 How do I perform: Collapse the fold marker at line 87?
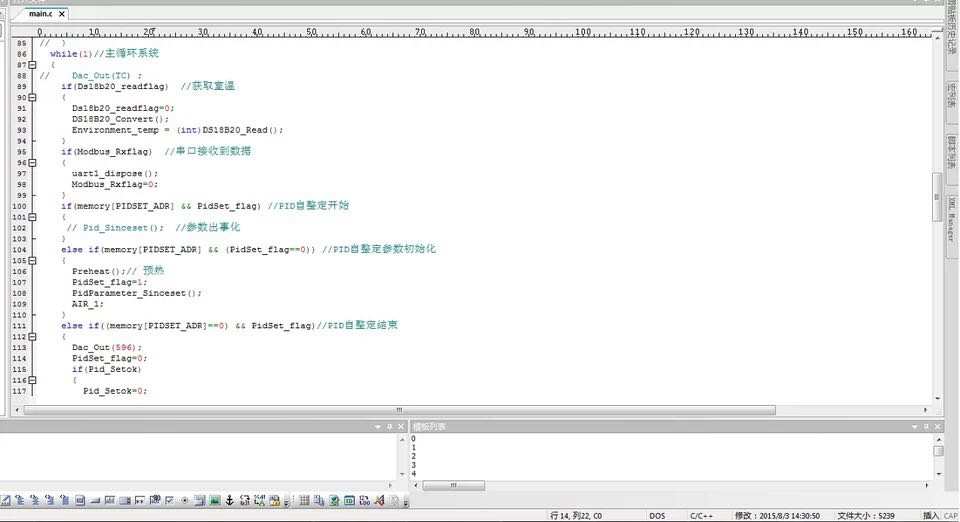coord(32,65)
